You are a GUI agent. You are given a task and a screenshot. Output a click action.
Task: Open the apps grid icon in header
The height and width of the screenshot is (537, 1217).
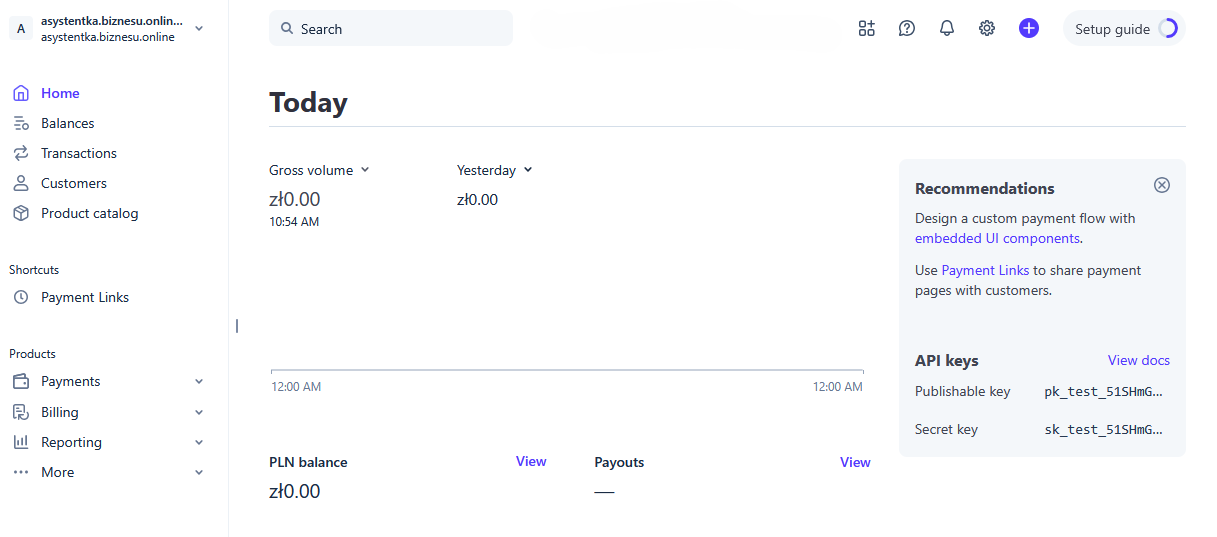(866, 29)
